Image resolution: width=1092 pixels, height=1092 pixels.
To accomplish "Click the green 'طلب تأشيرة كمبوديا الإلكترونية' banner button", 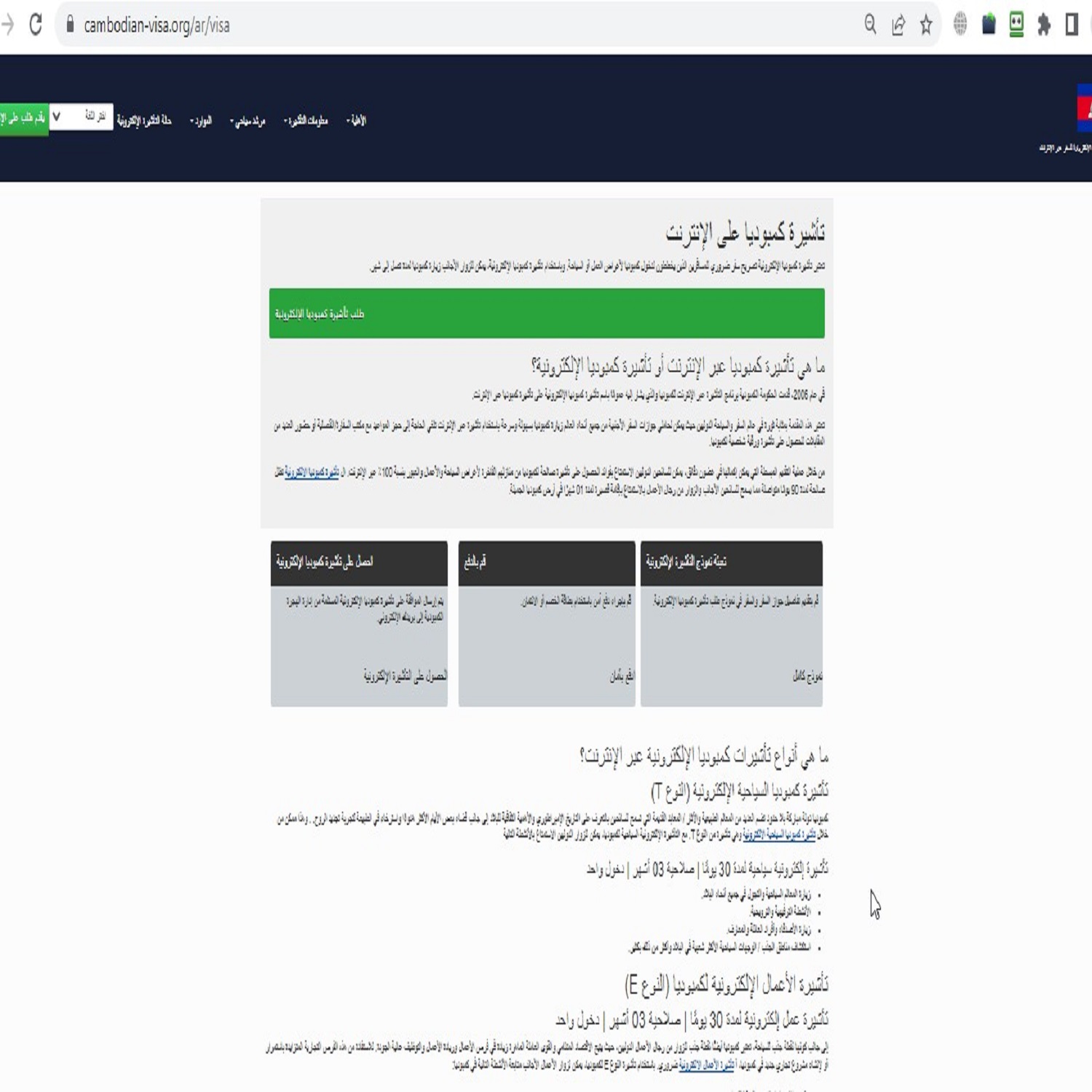I will click(x=547, y=313).
